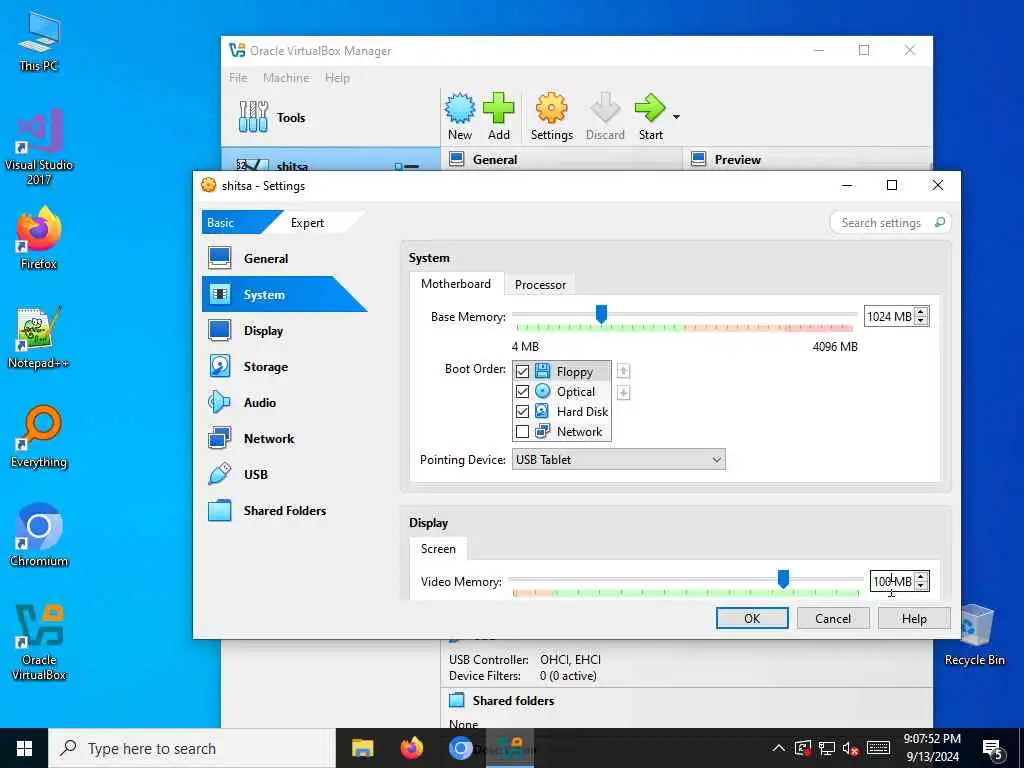Open Start dropdown arrow in VirtualBox Manager

(677, 117)
